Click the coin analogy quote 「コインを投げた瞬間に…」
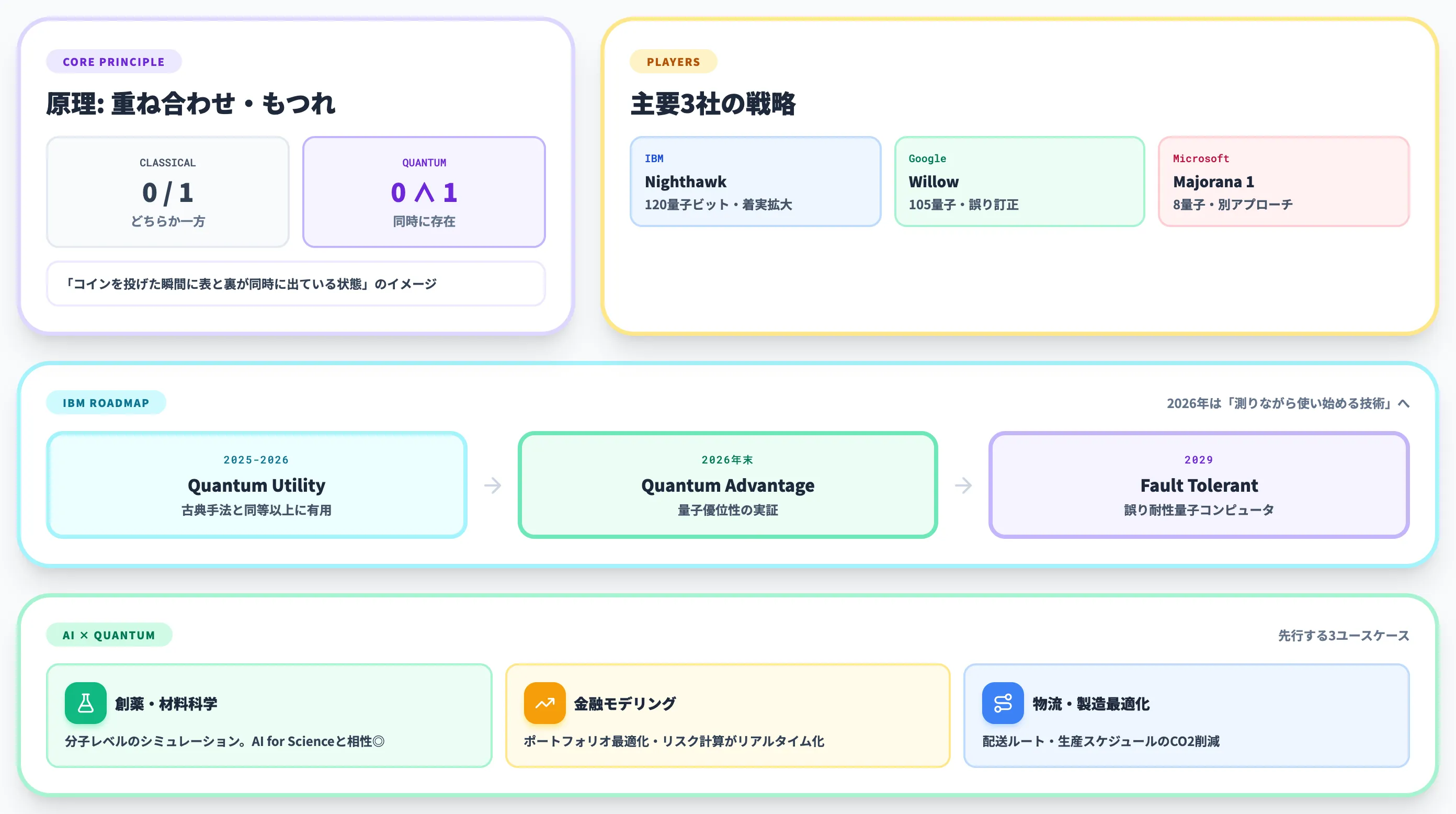This screenshot has height=814, width=1456. point(295,284)
